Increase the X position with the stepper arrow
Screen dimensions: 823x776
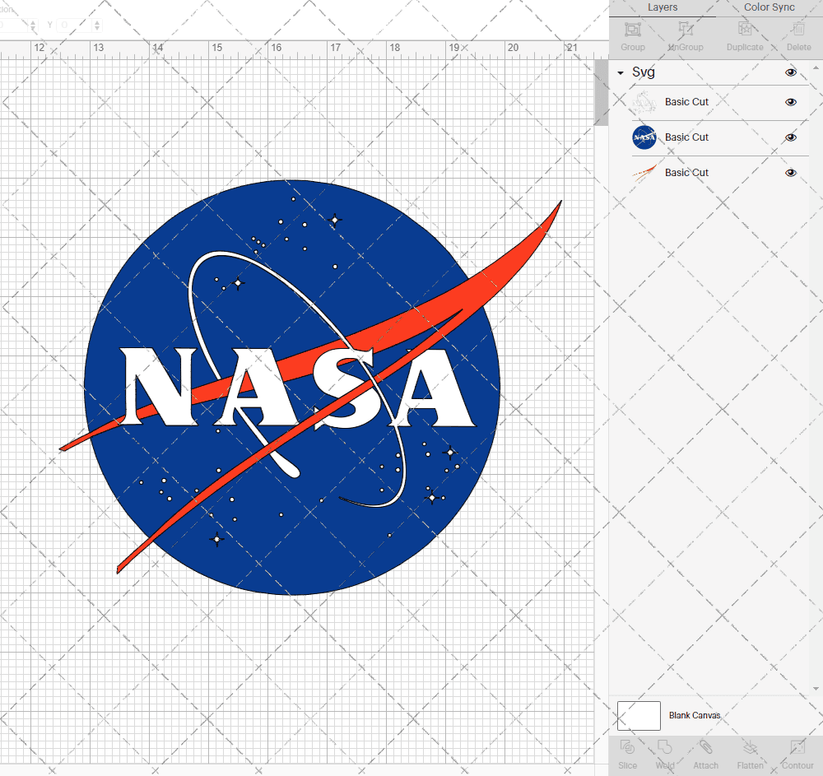pyautogui.click(x=33, y=23)
